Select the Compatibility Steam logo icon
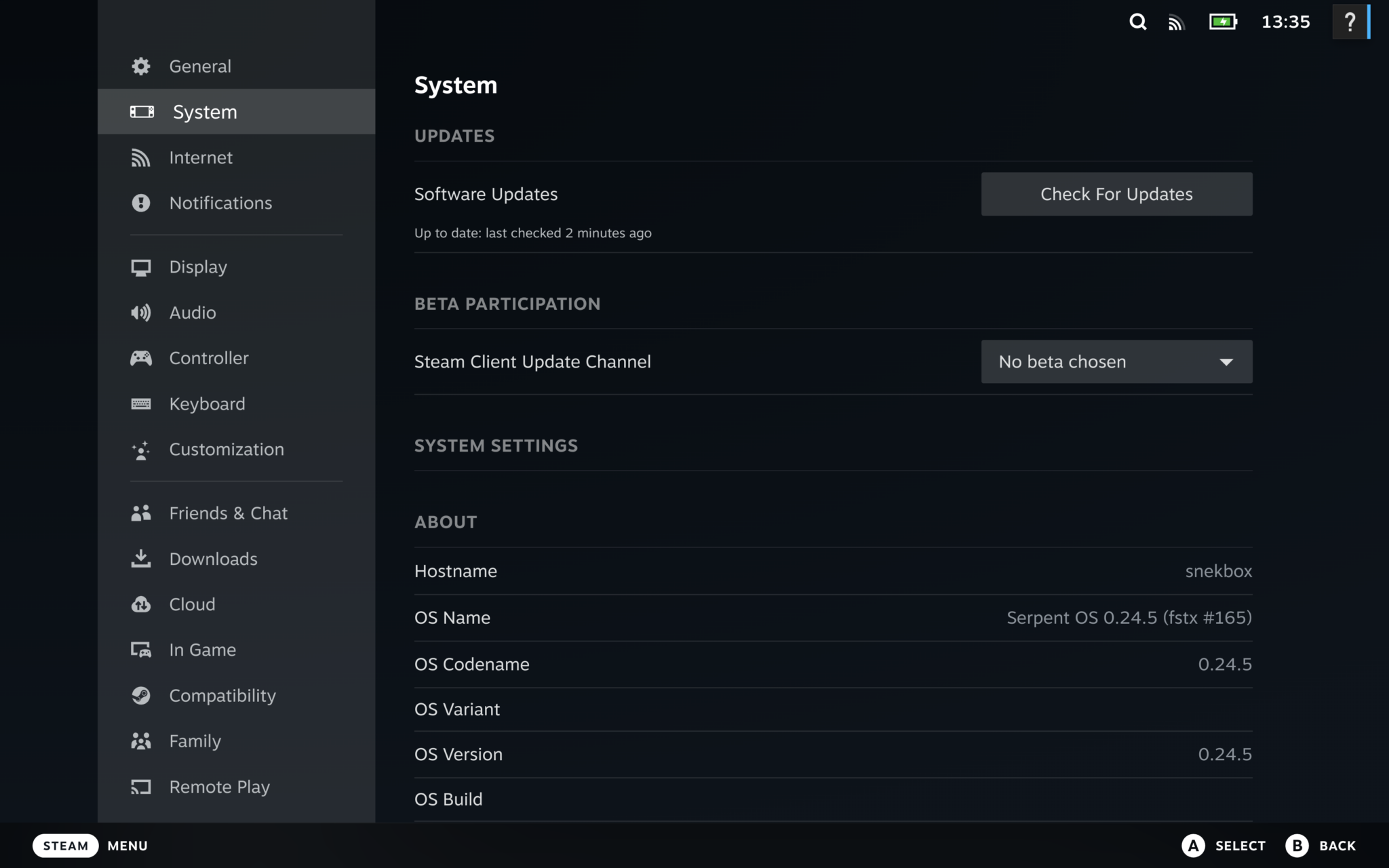 pos(141,695)
